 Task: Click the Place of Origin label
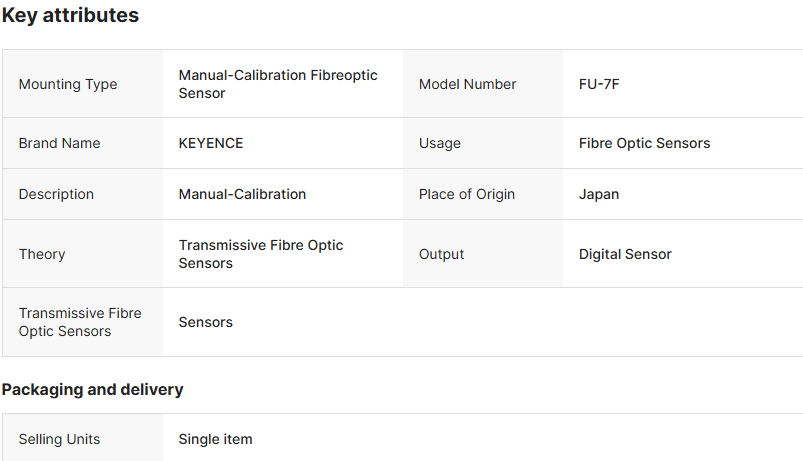[467, 194]
